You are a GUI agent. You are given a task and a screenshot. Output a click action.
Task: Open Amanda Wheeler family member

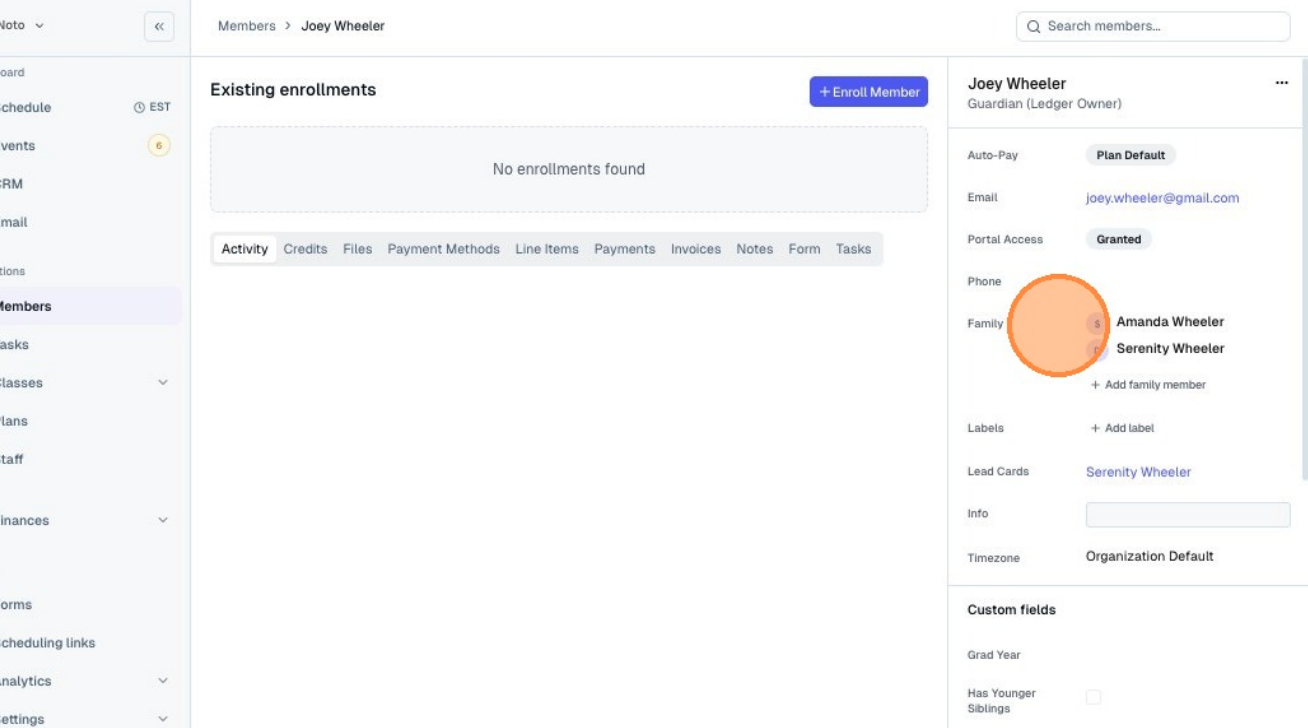(x=1170, y=322)
